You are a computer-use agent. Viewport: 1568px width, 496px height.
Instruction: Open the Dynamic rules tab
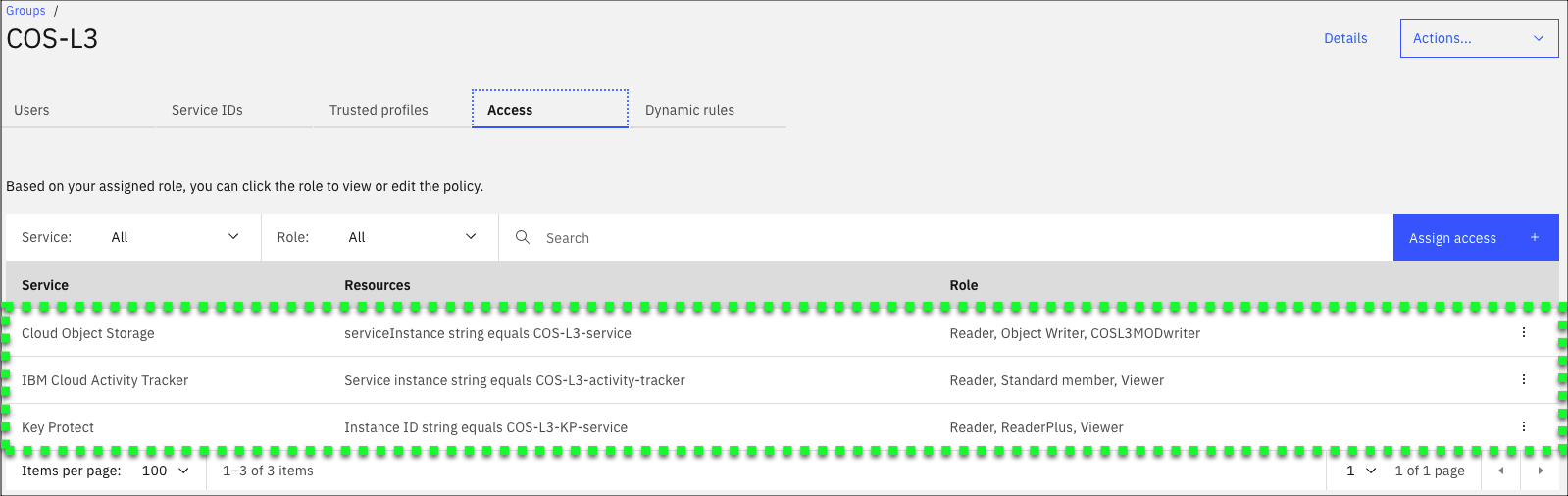(708, 110)
